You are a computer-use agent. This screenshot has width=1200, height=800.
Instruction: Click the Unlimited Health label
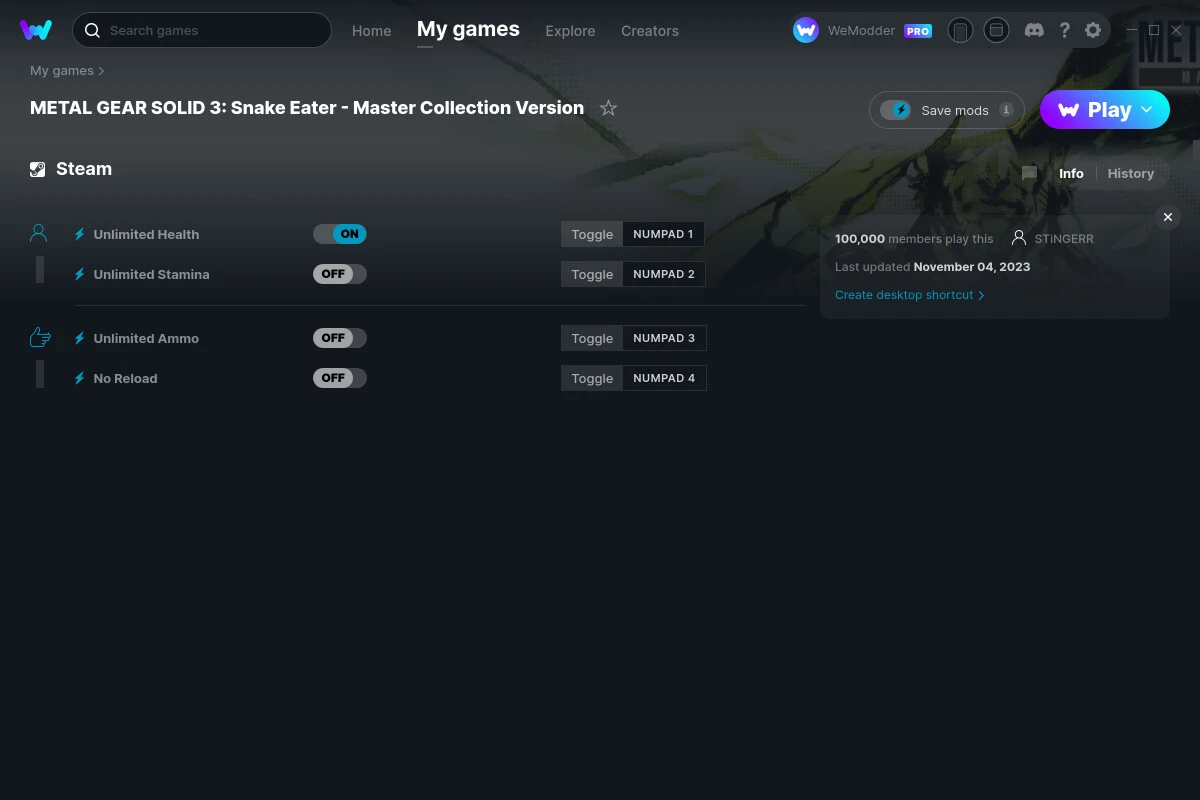pyautogui.click(x=146, y=234)
